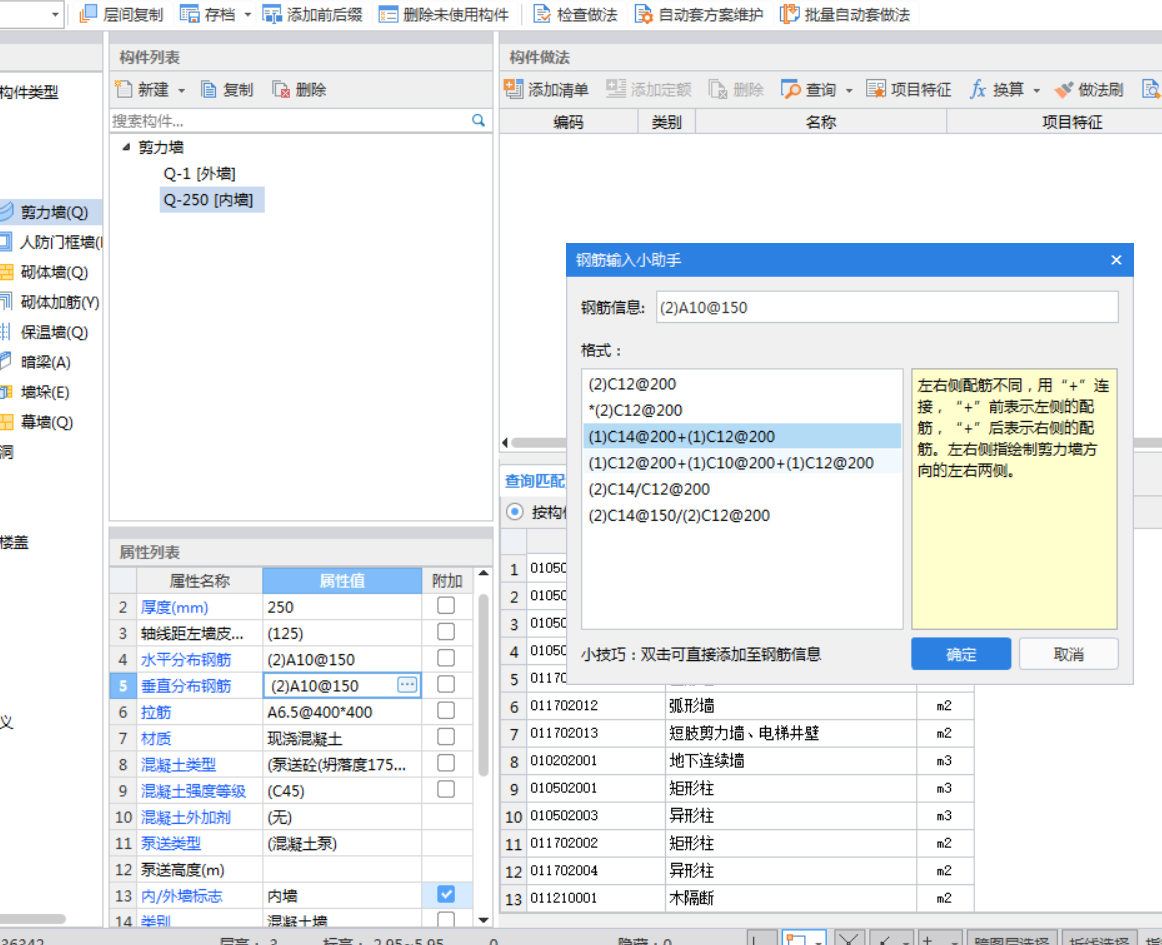The height and width of the screenshot is (945, 1162).
Task: Click 添加前后缀 toolbar icon
Action: 272,14
